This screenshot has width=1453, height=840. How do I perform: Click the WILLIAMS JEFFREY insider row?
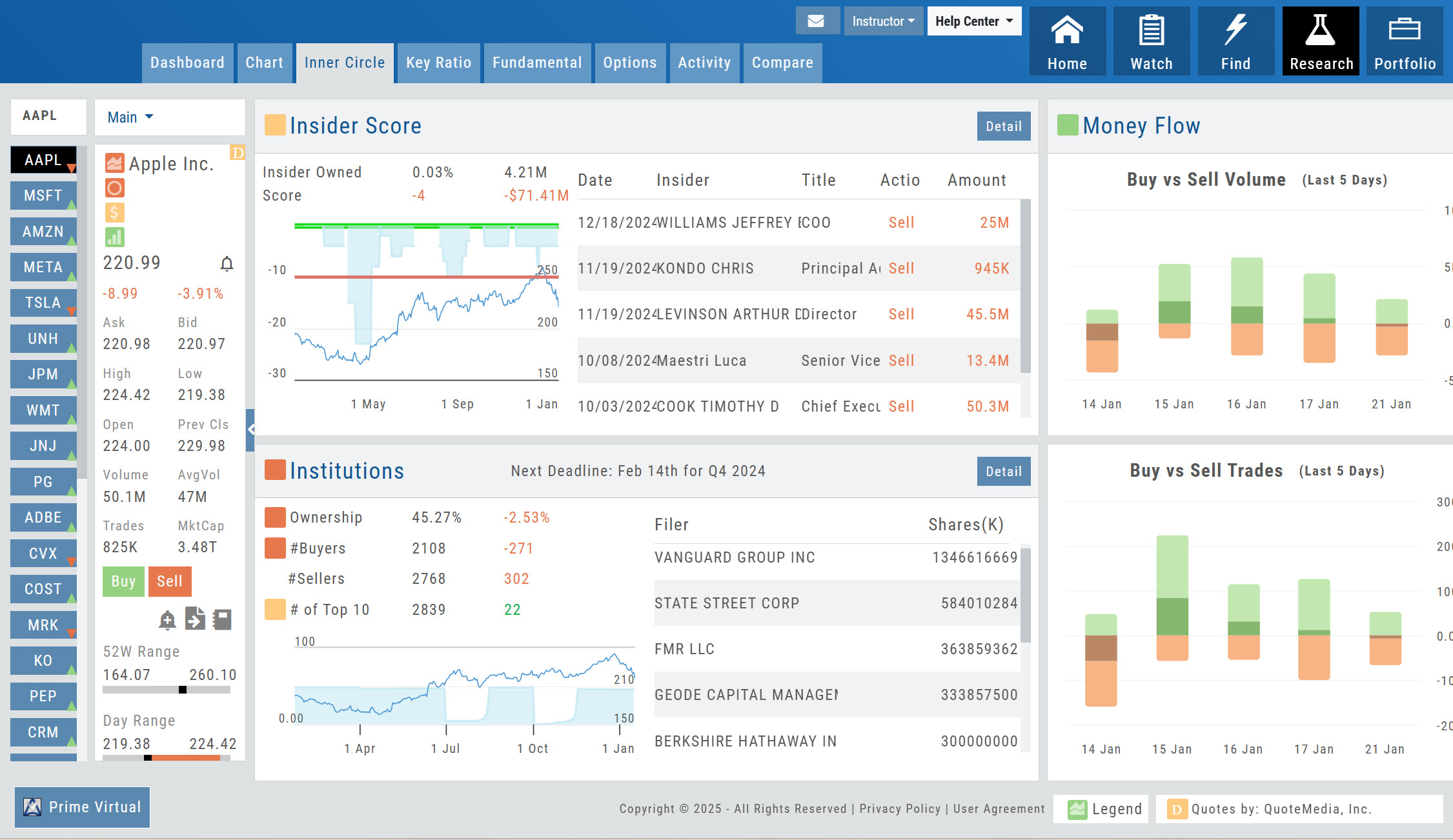coord(798,223)
